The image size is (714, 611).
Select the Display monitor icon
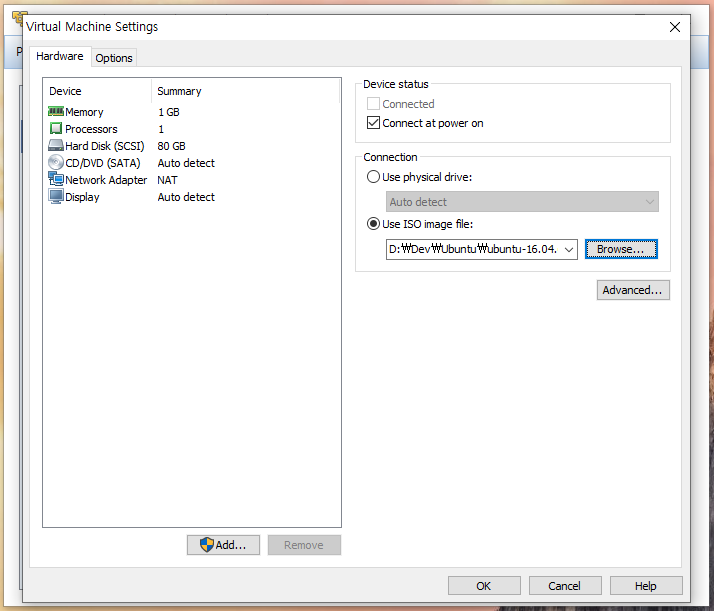pyautogui.click(x=56, y=197)
